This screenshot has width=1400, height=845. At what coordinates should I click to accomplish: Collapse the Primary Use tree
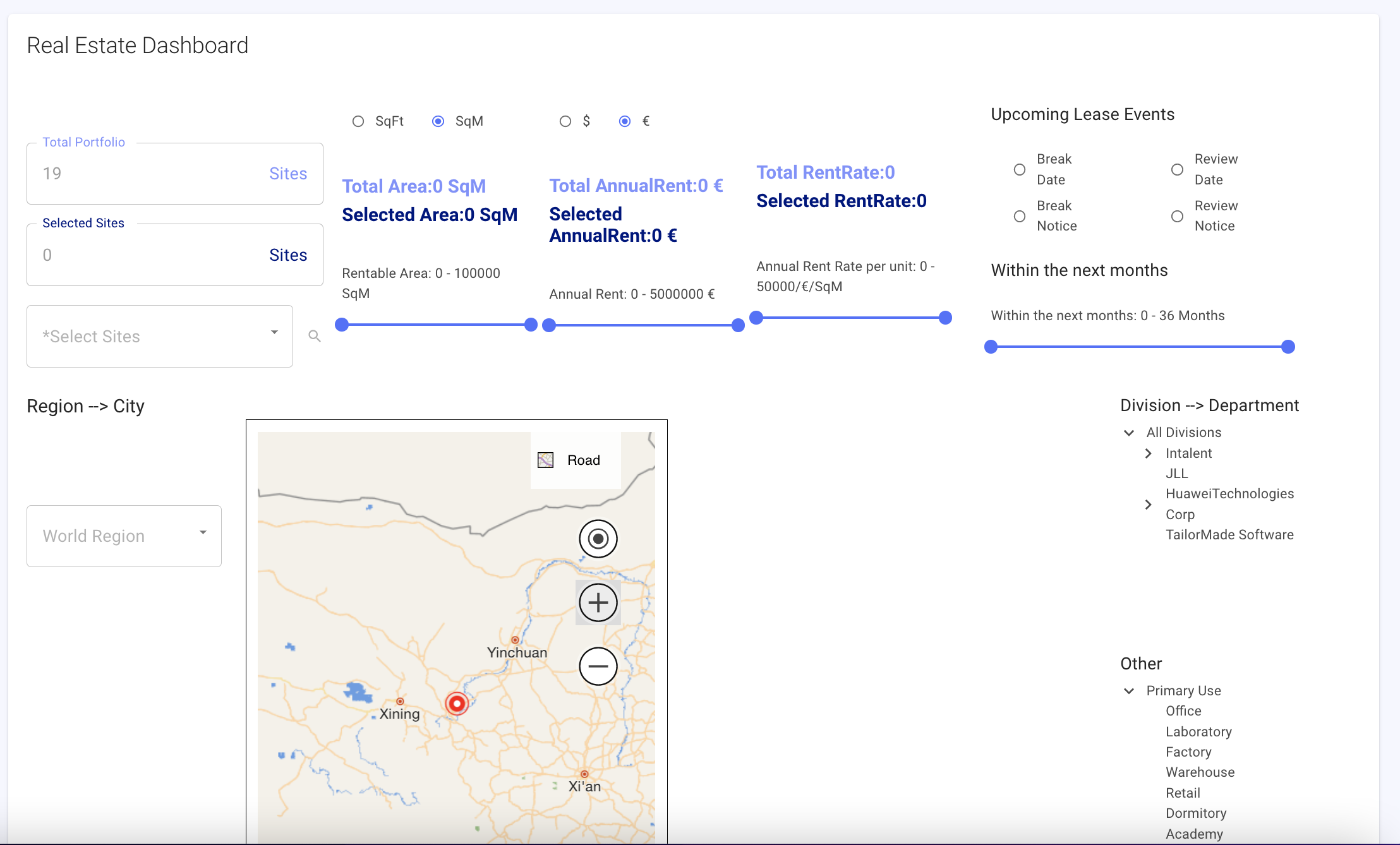pos(1129,691)
